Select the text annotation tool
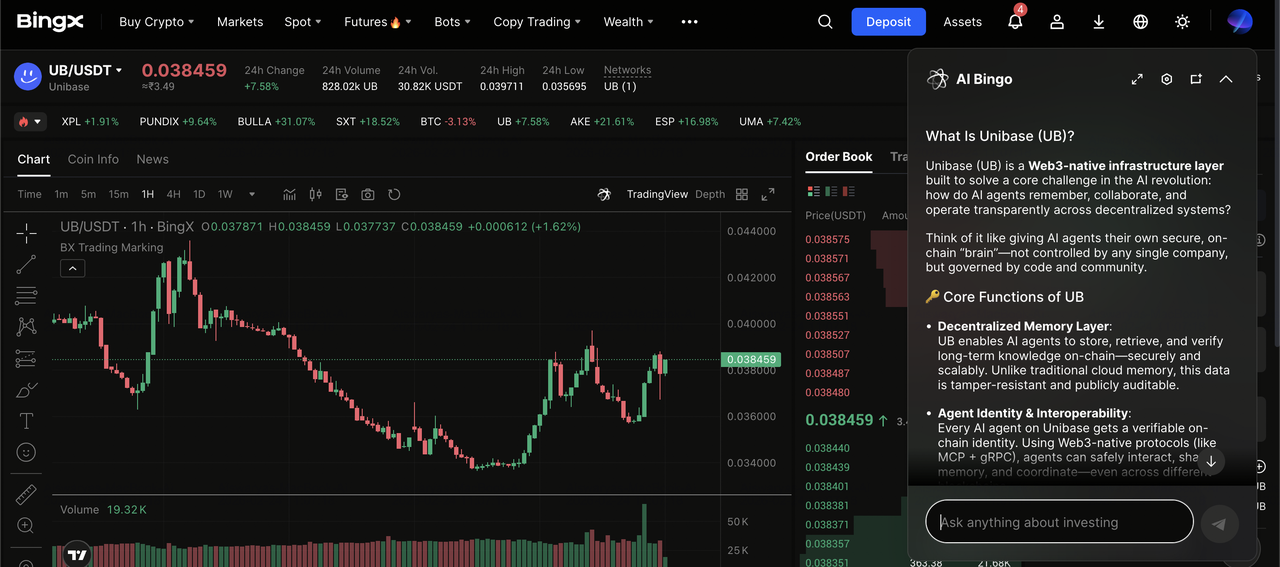 26,421
